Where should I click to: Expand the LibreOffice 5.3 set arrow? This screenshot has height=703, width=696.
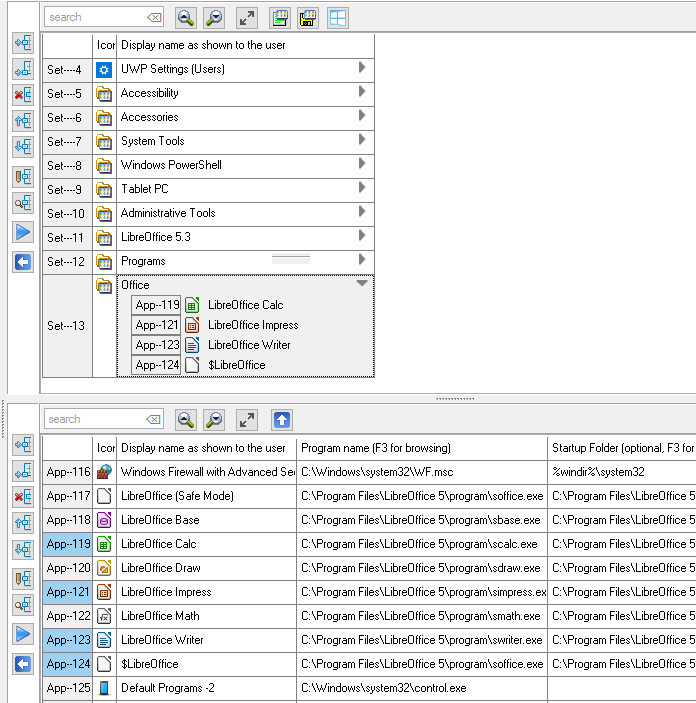362,236
